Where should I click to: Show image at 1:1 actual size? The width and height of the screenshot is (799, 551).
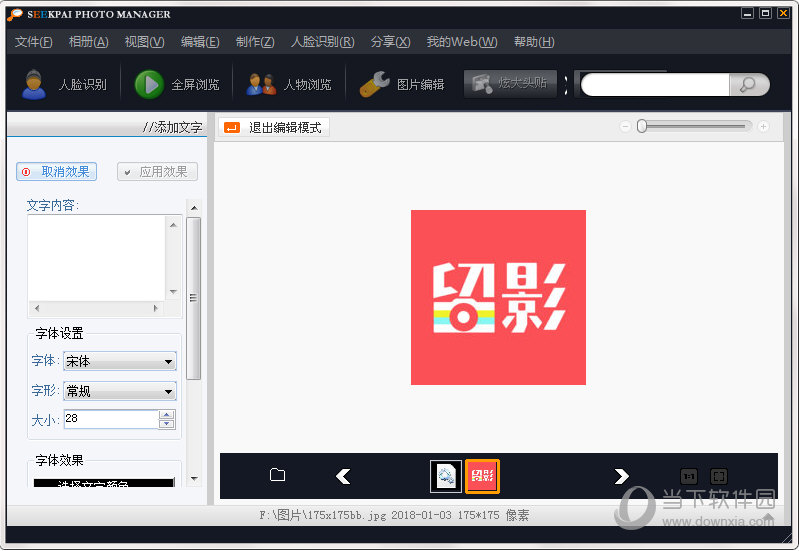point(689,477)
